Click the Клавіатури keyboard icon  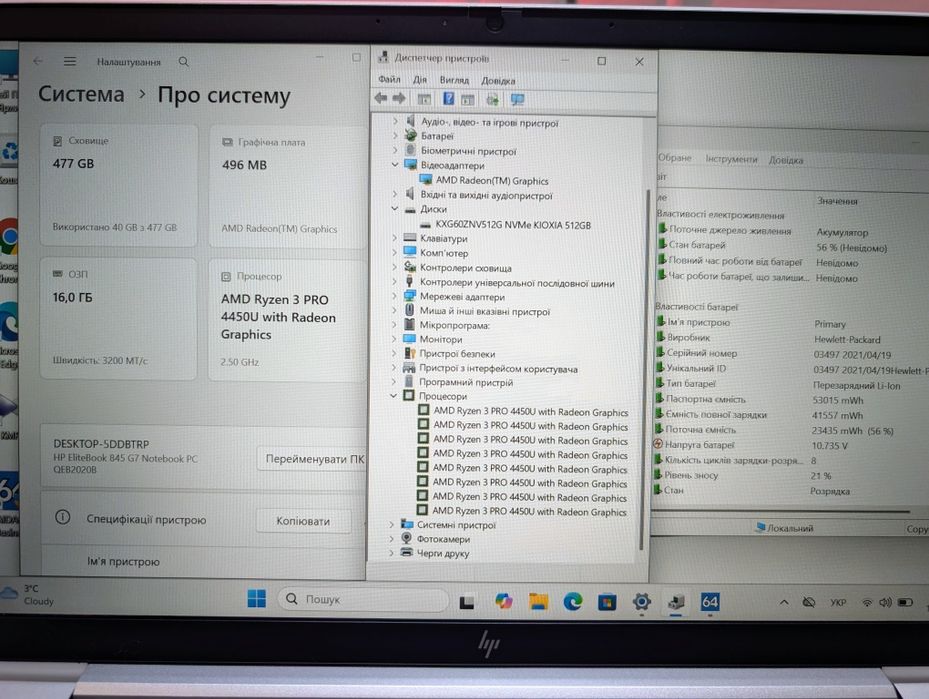410,238
